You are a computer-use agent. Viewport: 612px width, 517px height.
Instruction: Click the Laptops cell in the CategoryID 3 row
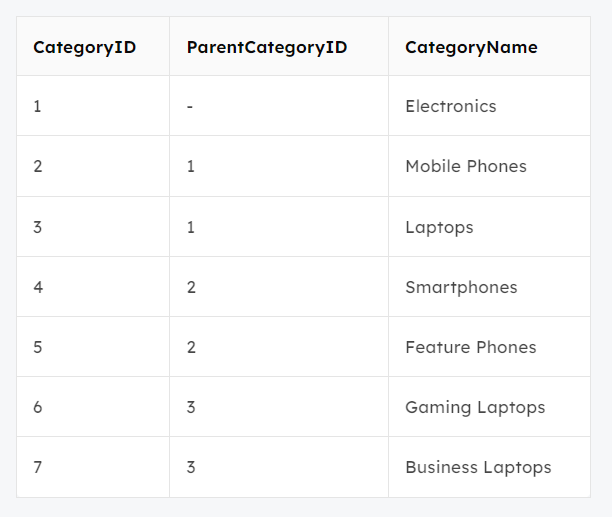[439, 227]
